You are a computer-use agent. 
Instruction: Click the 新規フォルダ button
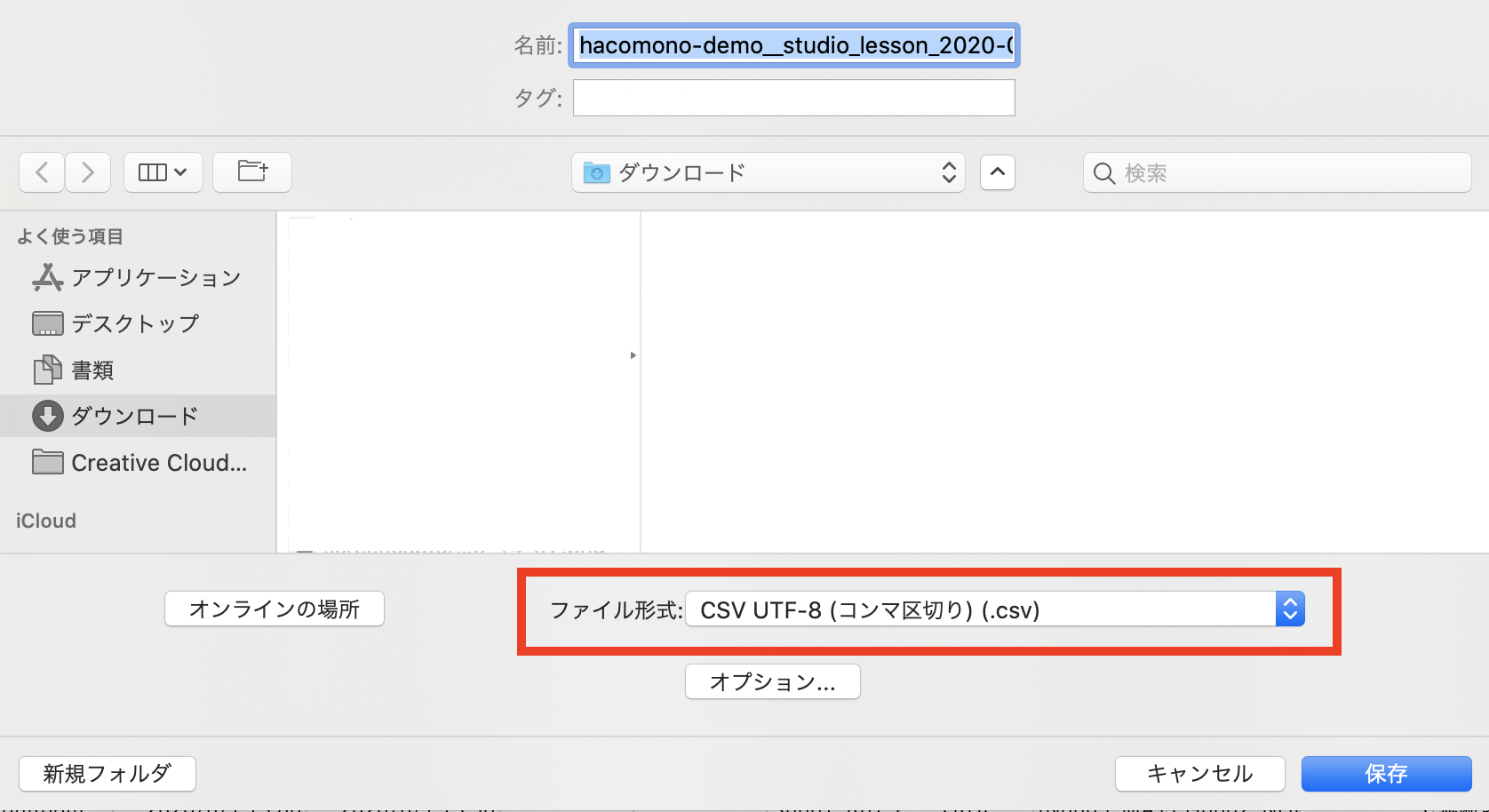tap(107, 774)
